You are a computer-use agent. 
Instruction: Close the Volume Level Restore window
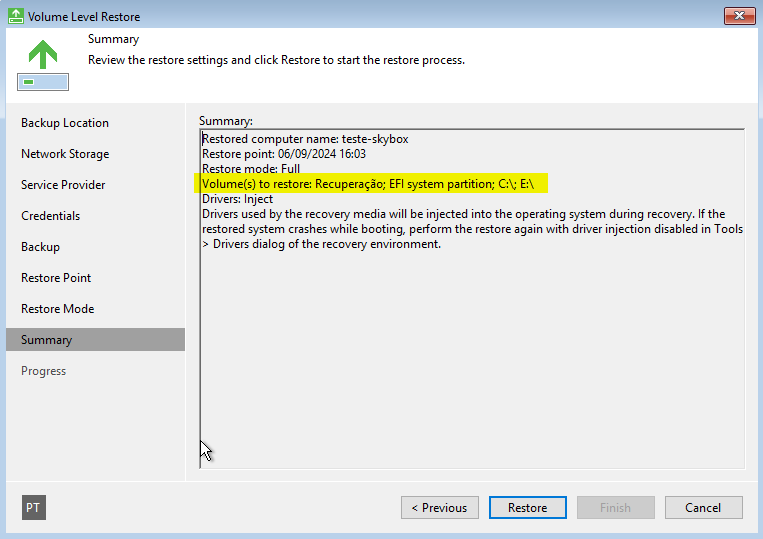click(739, 16)
